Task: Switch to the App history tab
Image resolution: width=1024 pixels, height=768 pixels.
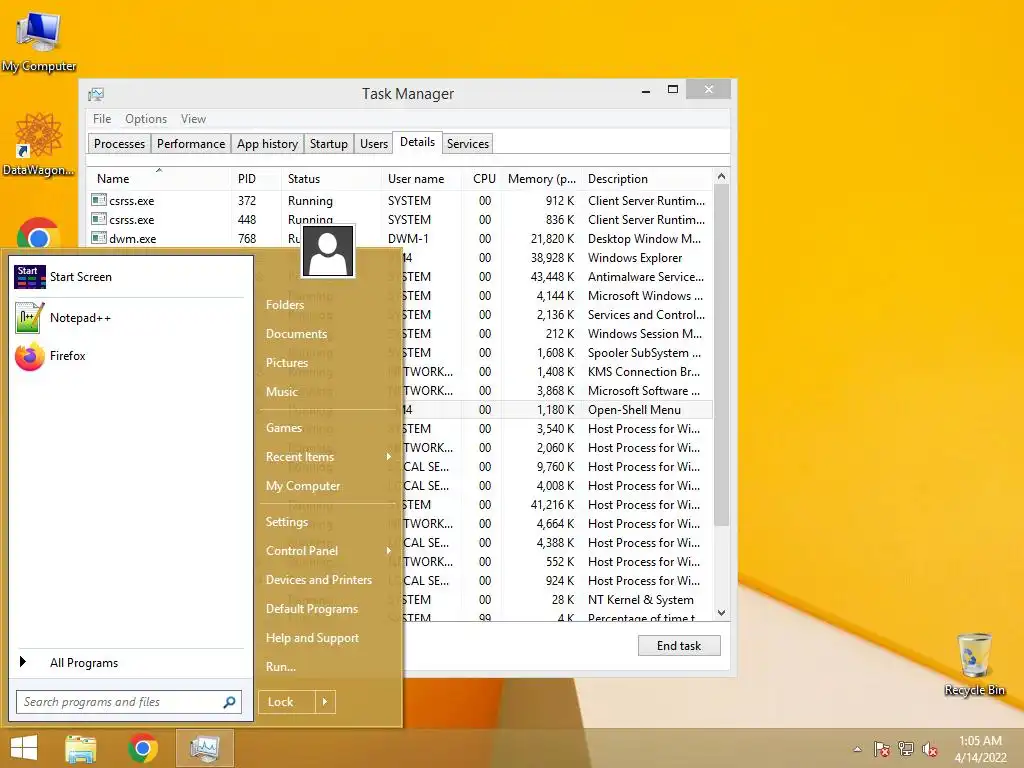Action: coord(267,144)
